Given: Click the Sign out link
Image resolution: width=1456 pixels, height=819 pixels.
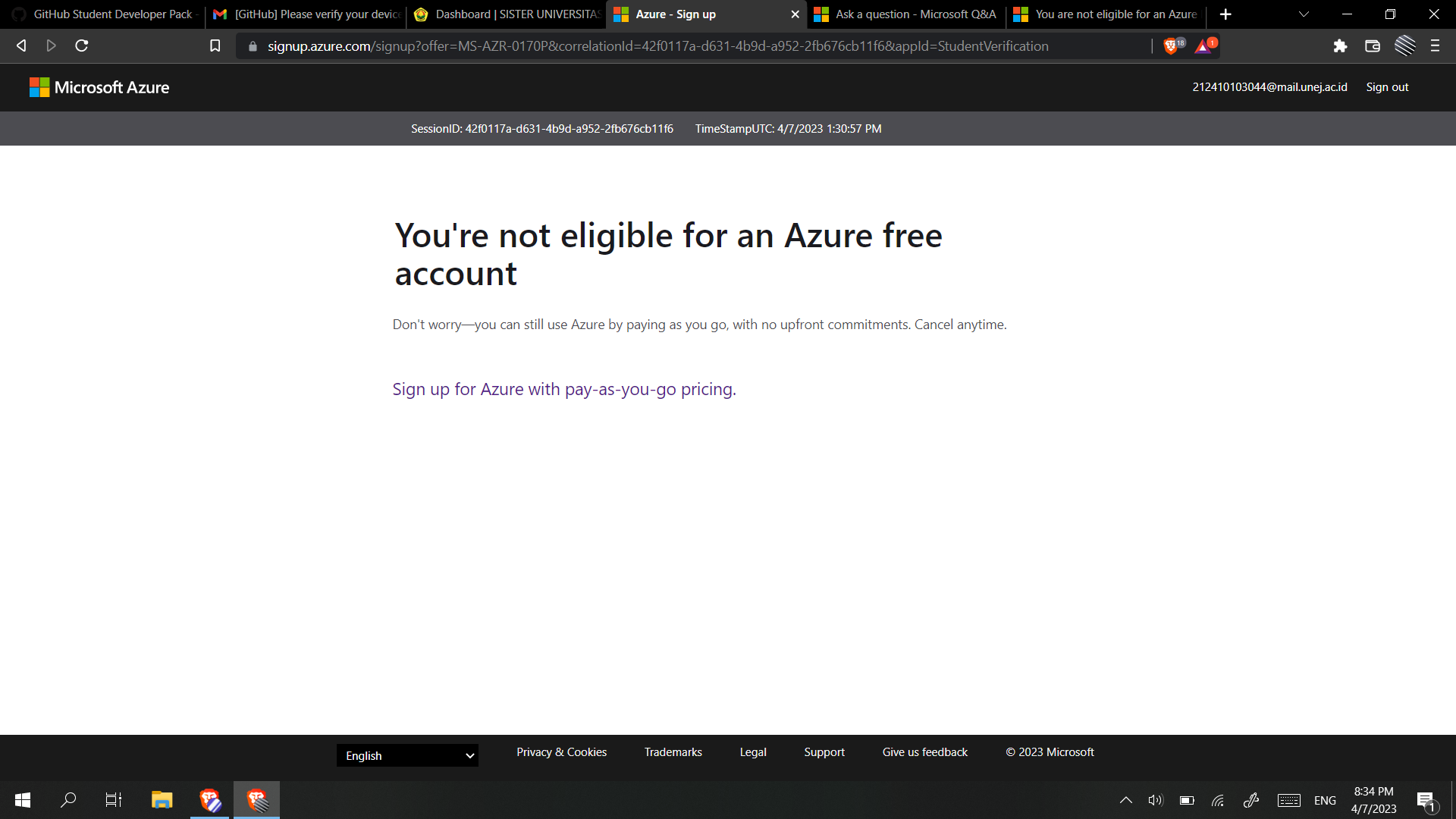Looking at the screenshot, I should 1387,87.
